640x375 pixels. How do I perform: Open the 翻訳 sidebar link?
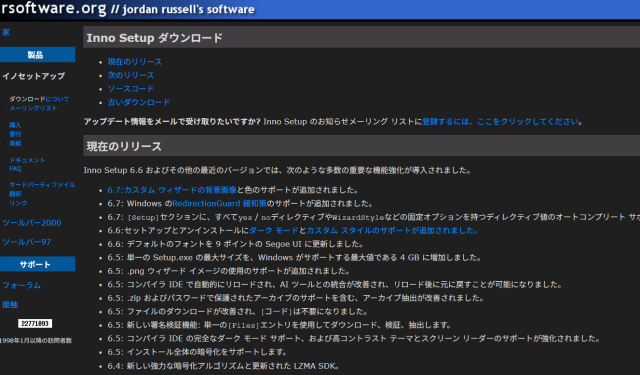pyautogui.click(x=15, y=194)
